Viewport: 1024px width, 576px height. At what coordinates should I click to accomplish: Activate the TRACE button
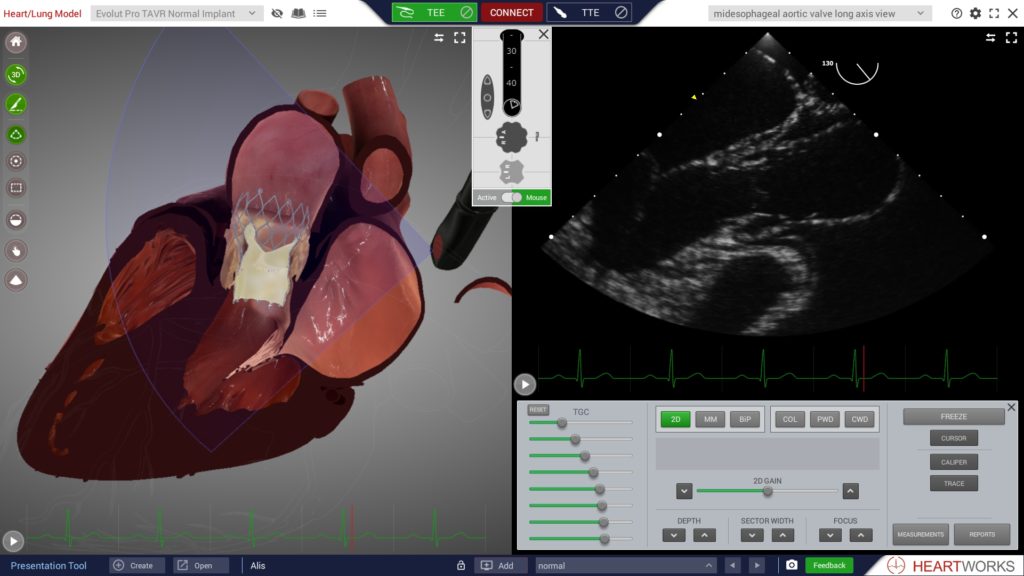click(953, 484)
